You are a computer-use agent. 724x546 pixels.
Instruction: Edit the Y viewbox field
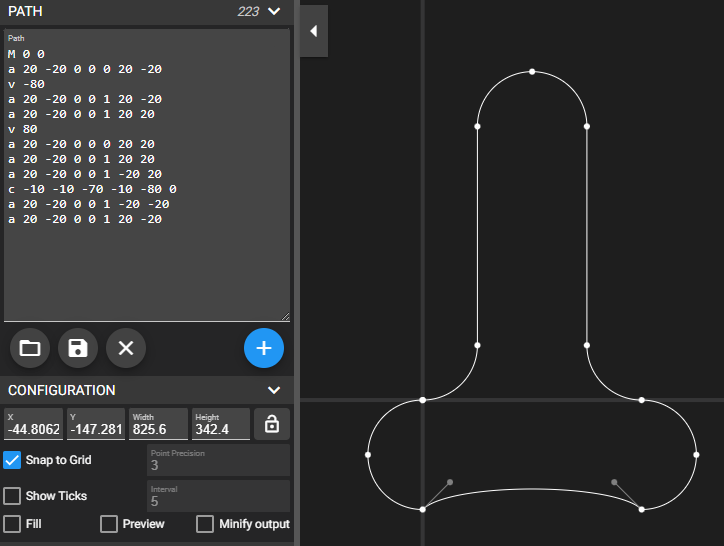(x=96, y=424)
